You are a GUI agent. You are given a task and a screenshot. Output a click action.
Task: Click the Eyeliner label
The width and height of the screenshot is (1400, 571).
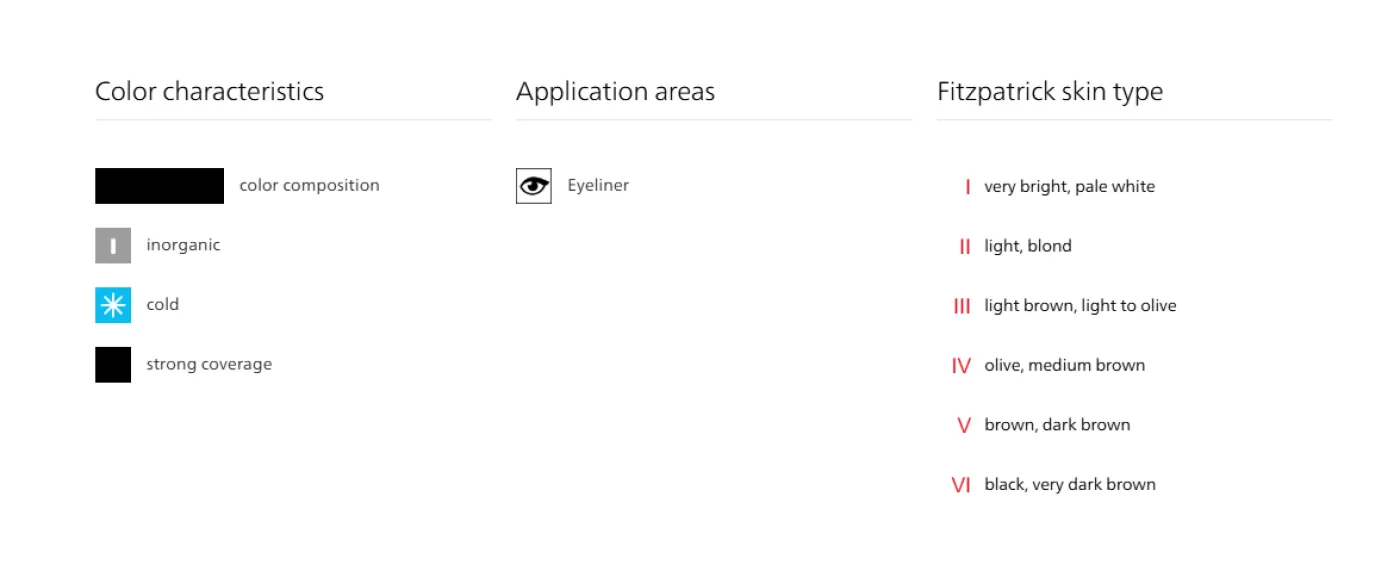coord(598,186)
